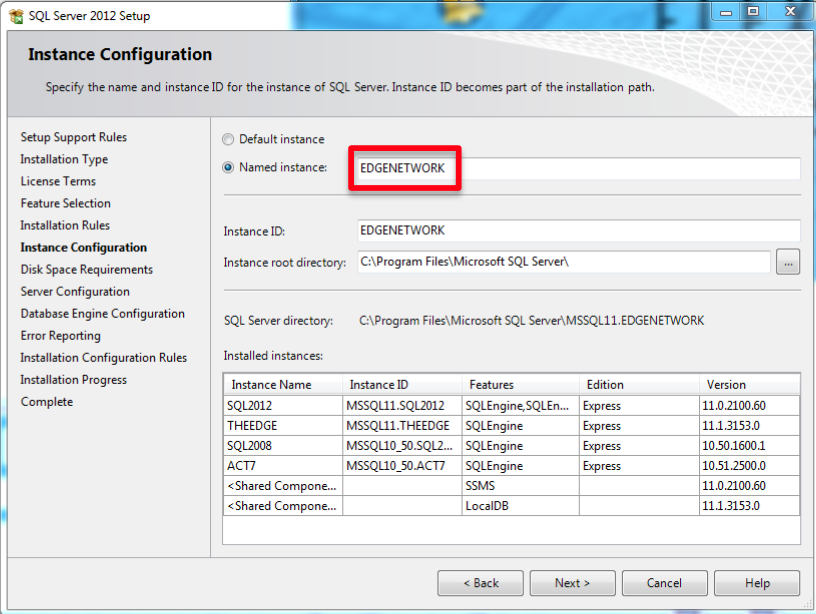Sort by the Edition column header
The width and height of the screenshot is (816, 614).
pos(639,385)
